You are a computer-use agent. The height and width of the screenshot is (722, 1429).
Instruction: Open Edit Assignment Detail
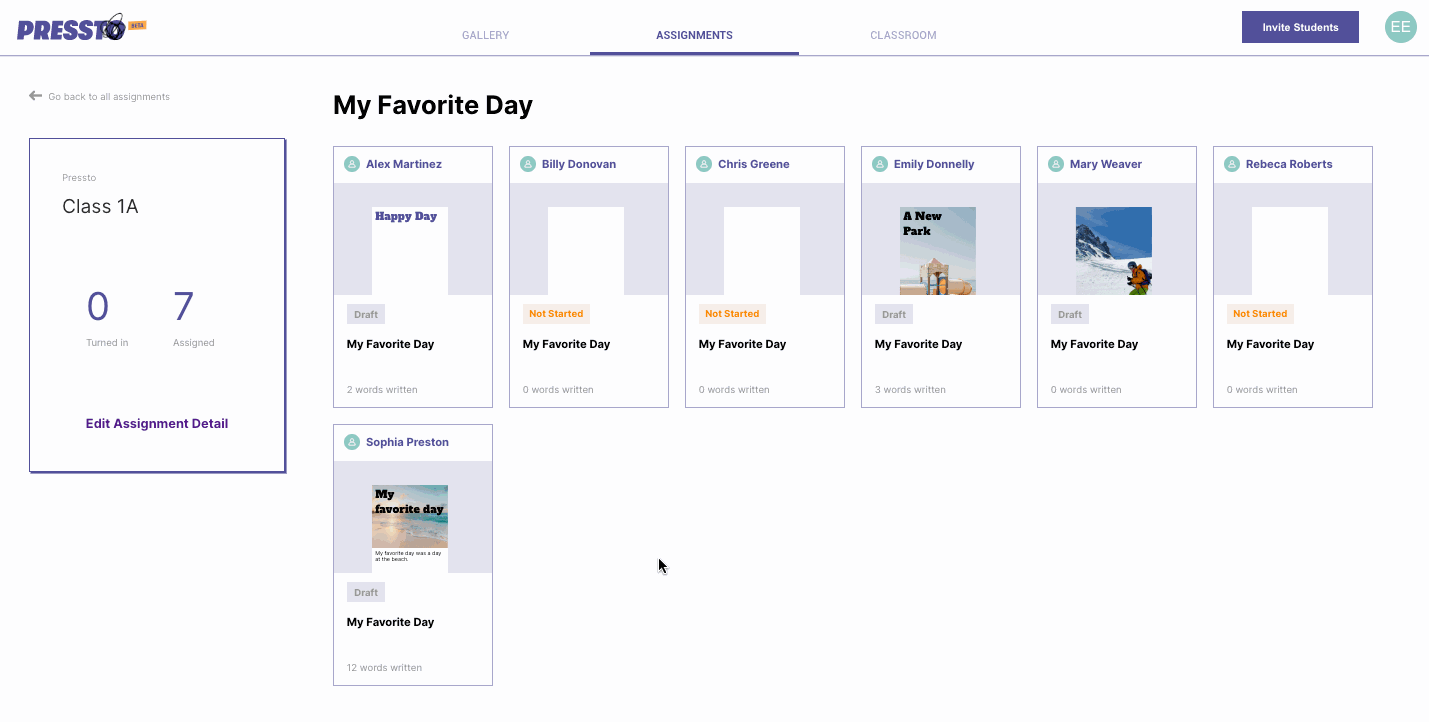(157, 423)
